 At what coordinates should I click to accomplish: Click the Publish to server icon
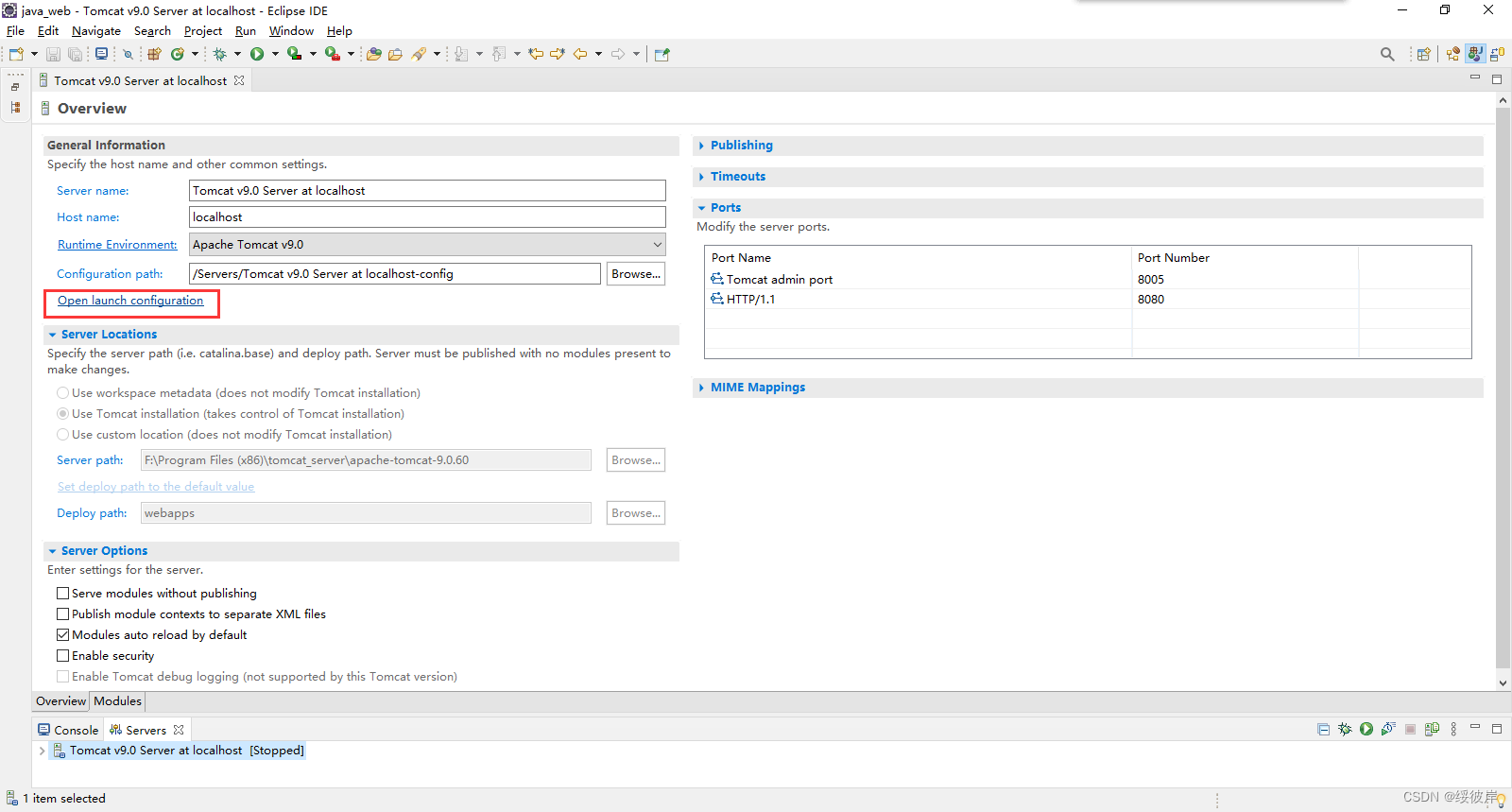coord(1432,729)
